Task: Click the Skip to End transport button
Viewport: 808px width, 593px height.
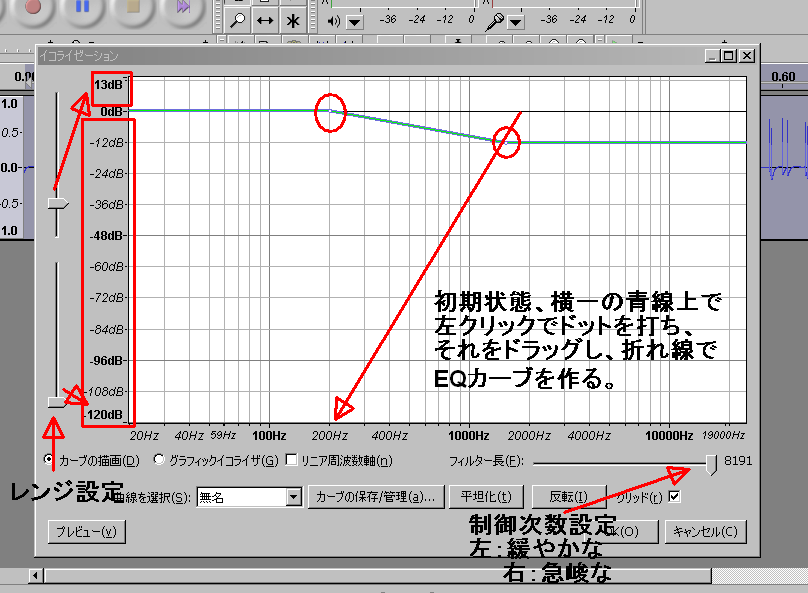Action: point(183,7)
